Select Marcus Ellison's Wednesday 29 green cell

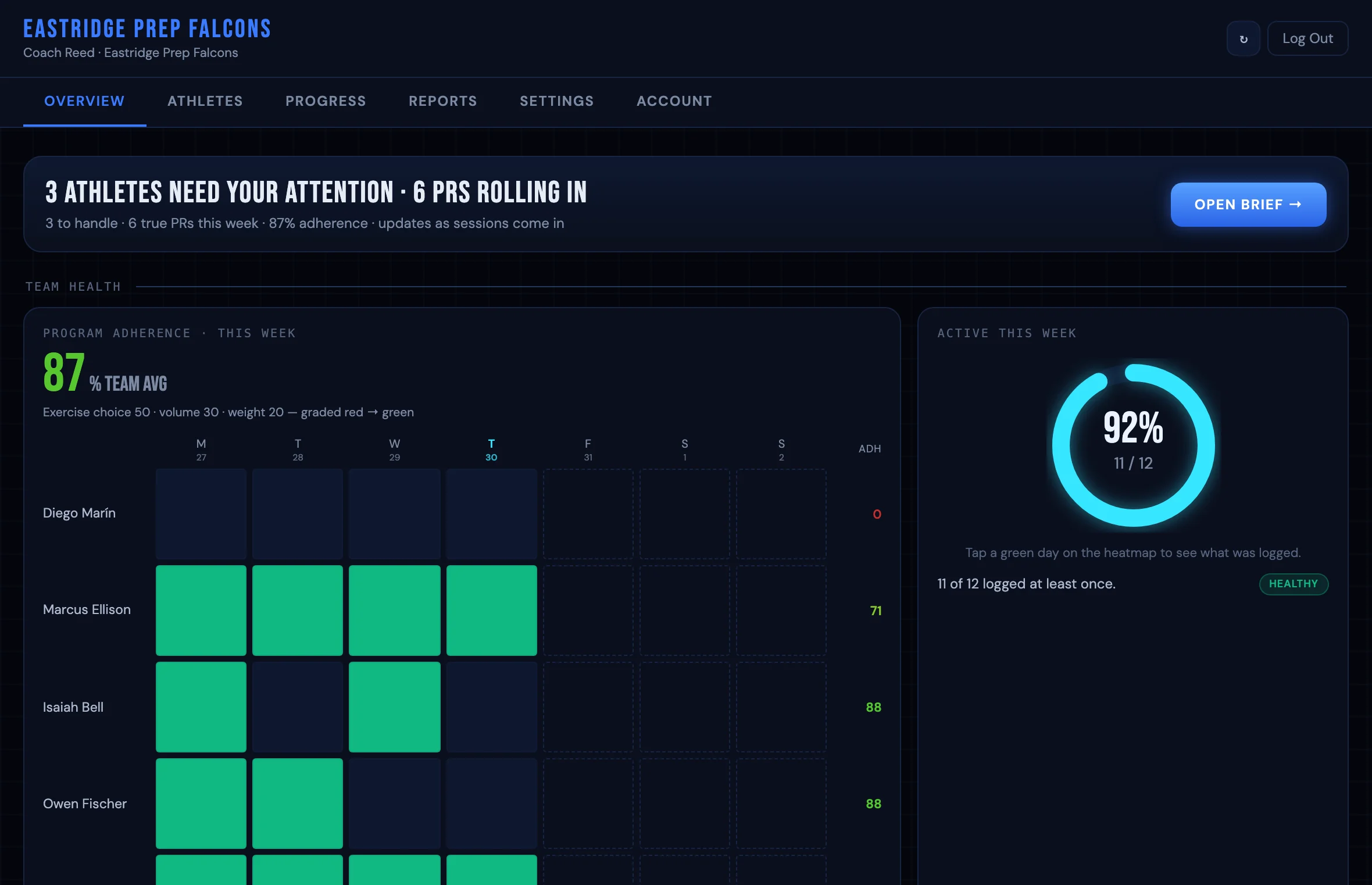pos(394,610)
